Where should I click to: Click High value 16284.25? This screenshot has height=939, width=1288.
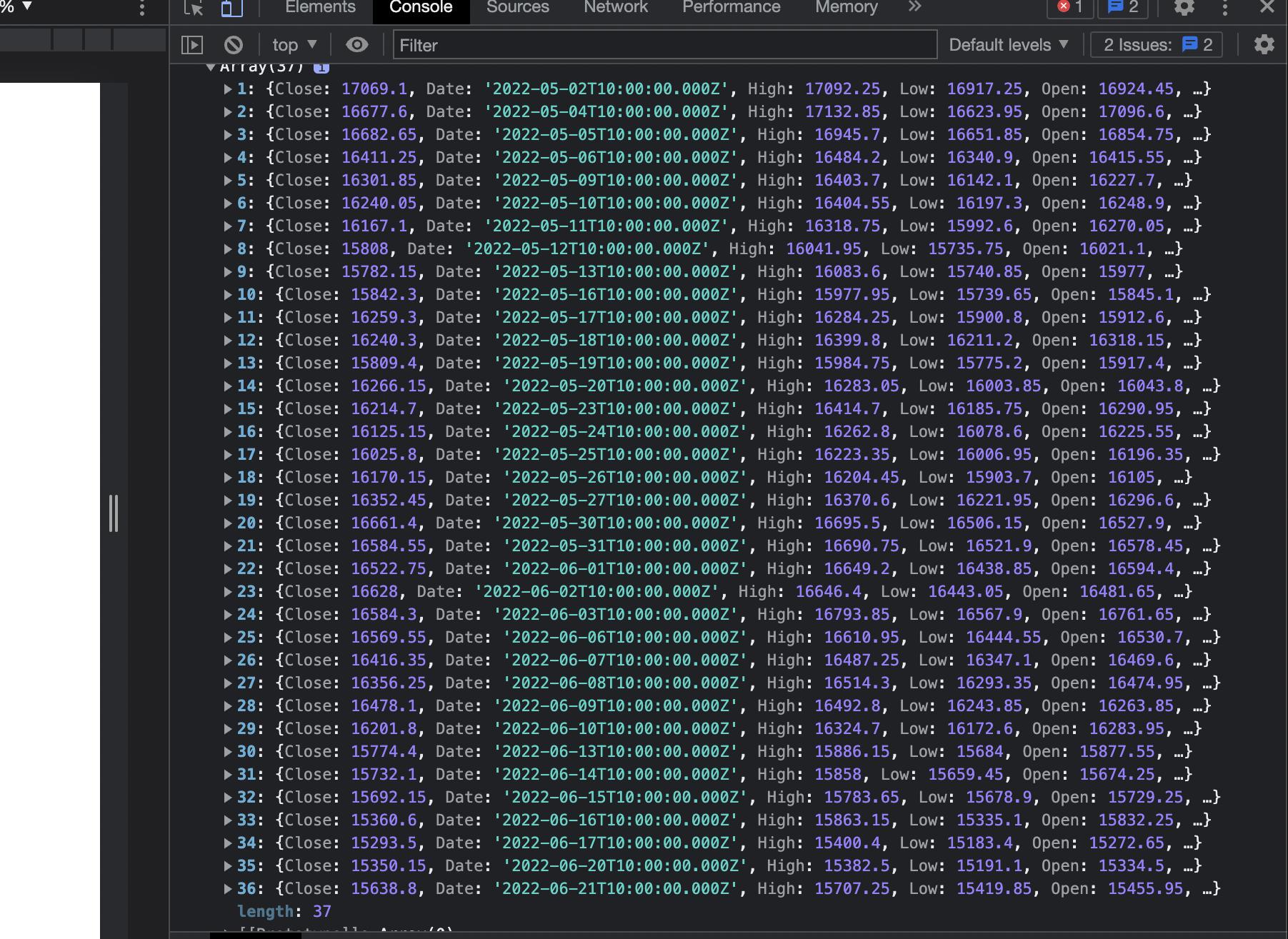[852, 318]
